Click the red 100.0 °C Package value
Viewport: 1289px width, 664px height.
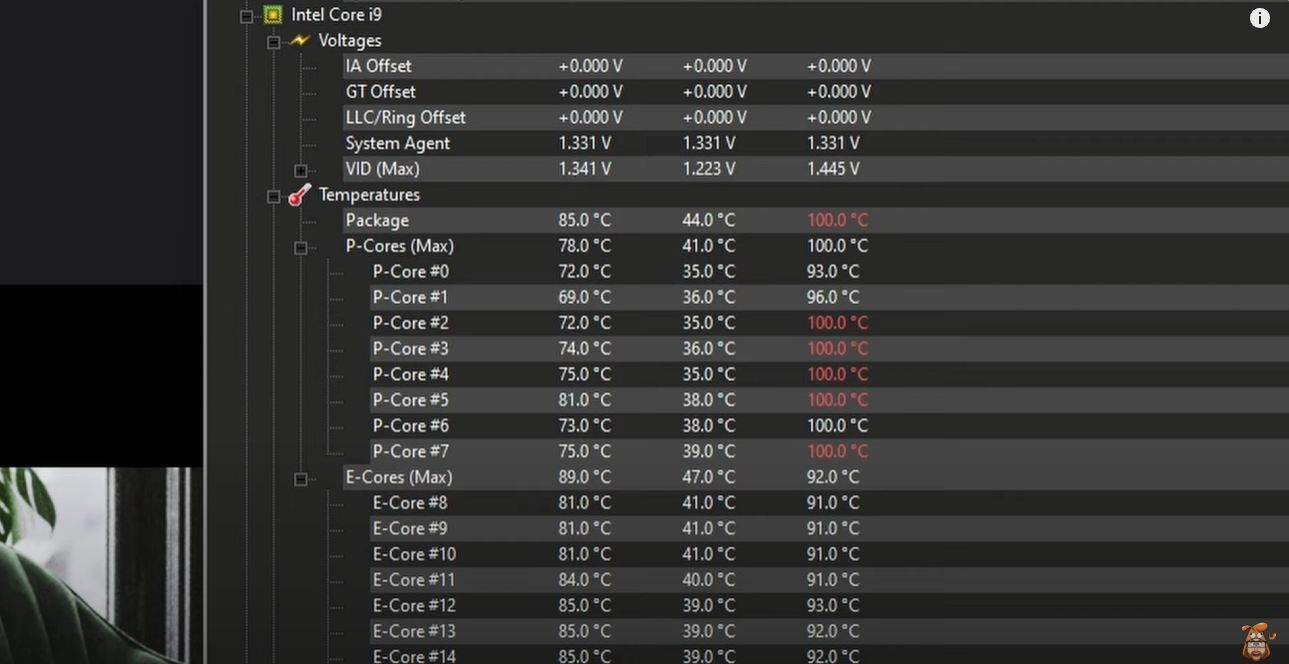[837, 221]
